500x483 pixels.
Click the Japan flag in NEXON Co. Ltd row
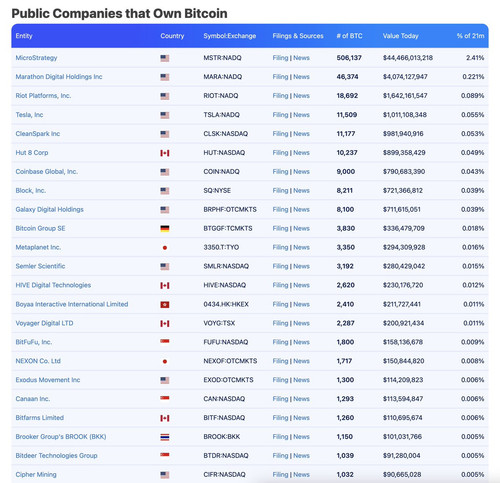165,361
